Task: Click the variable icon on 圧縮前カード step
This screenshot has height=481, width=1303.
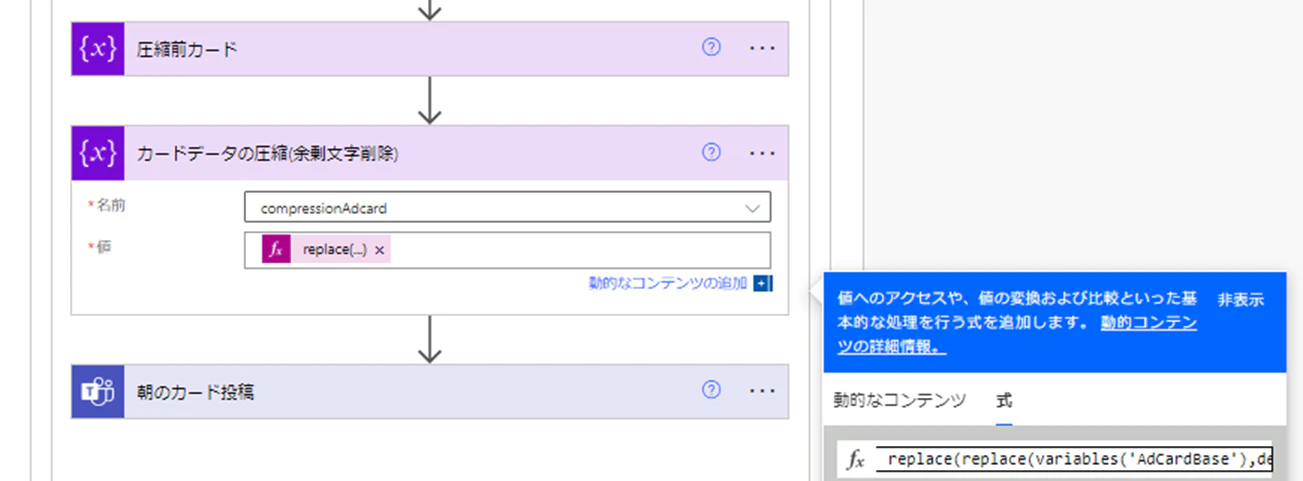Action: coord(97,48)
